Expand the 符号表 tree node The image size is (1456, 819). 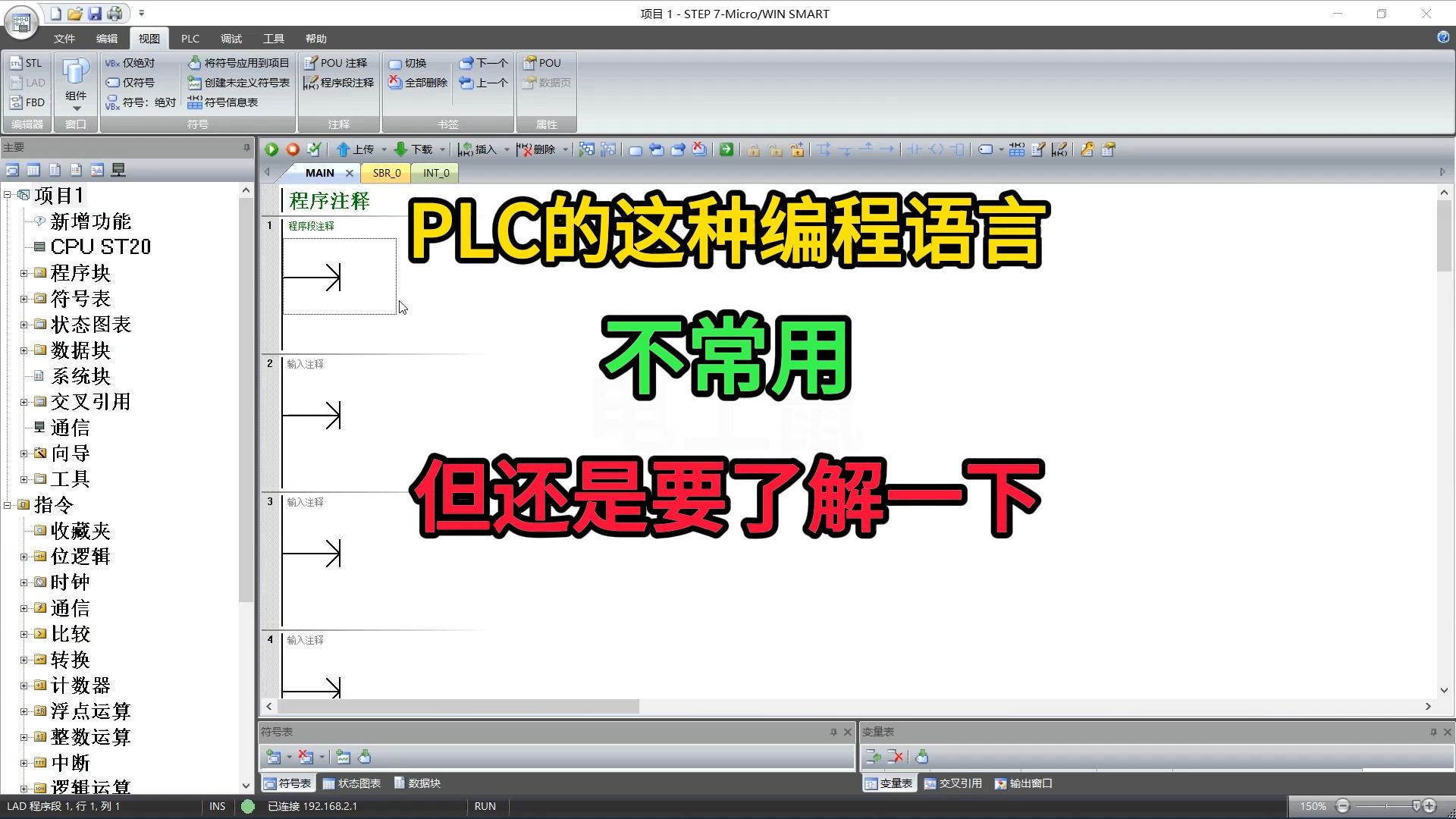[24, 299]
